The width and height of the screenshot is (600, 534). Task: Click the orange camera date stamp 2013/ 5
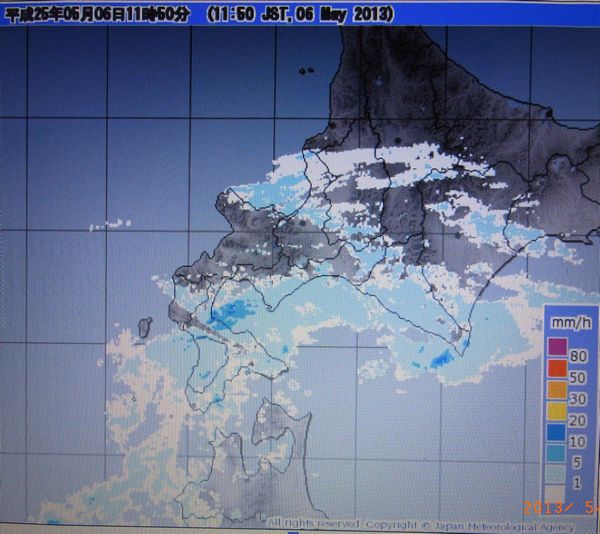[x=561, y=508]
